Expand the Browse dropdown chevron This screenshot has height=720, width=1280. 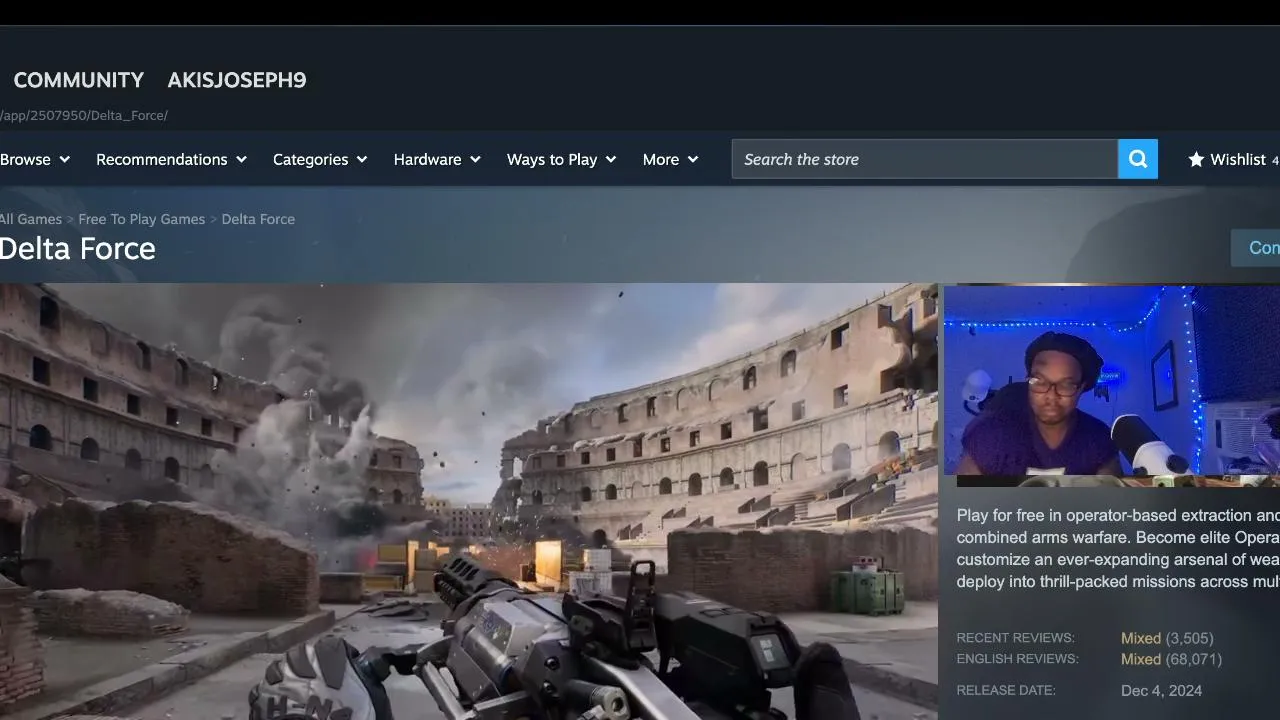(x=65, y=160)
